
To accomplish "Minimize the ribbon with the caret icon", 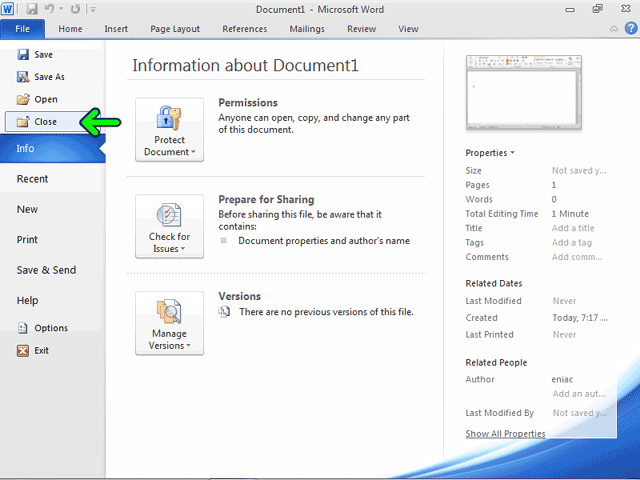I will coord(614,29).
